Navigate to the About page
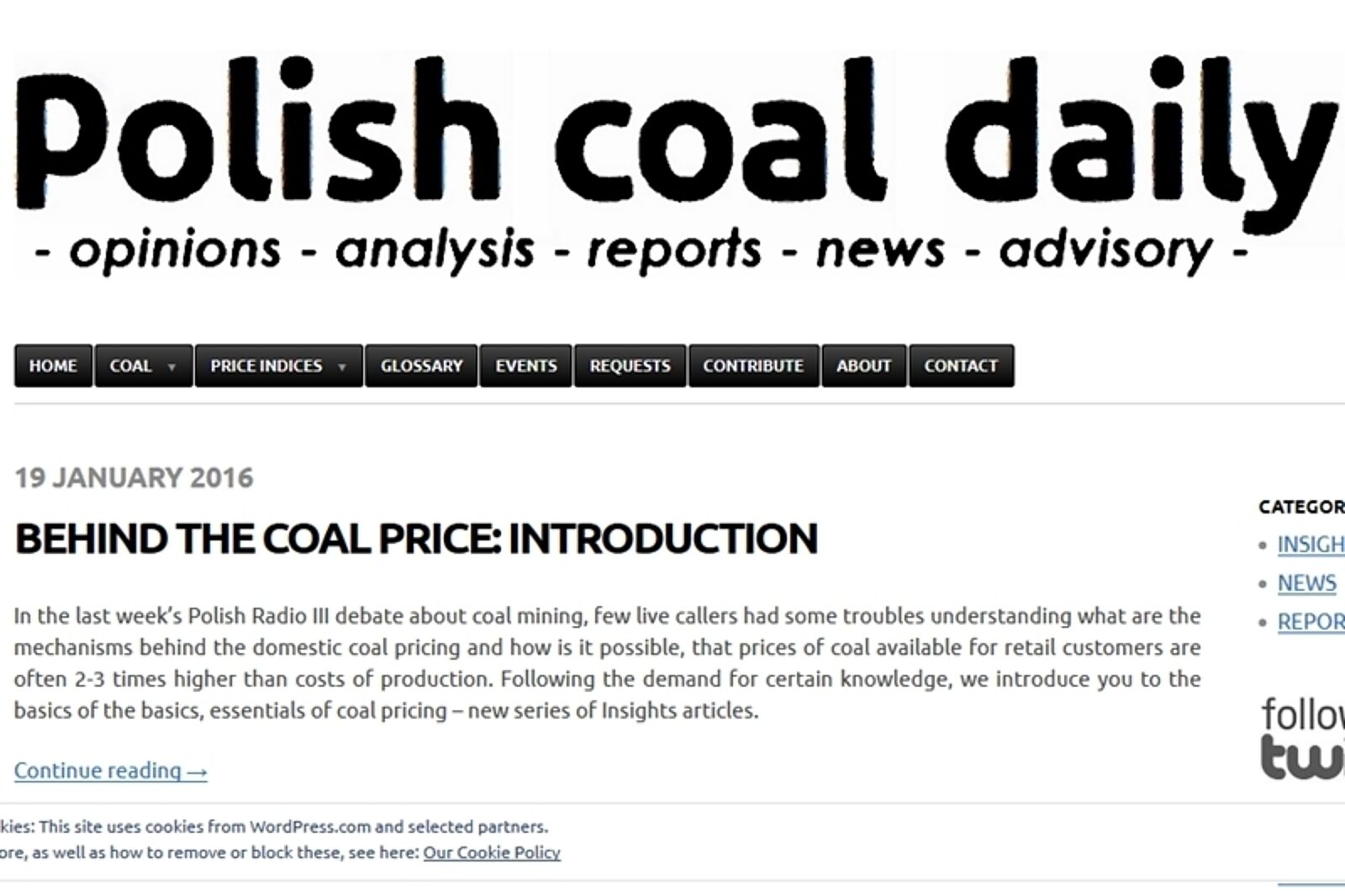This screenshot has width=1345, height=896. pyautogui.click(x=863, y=366)
